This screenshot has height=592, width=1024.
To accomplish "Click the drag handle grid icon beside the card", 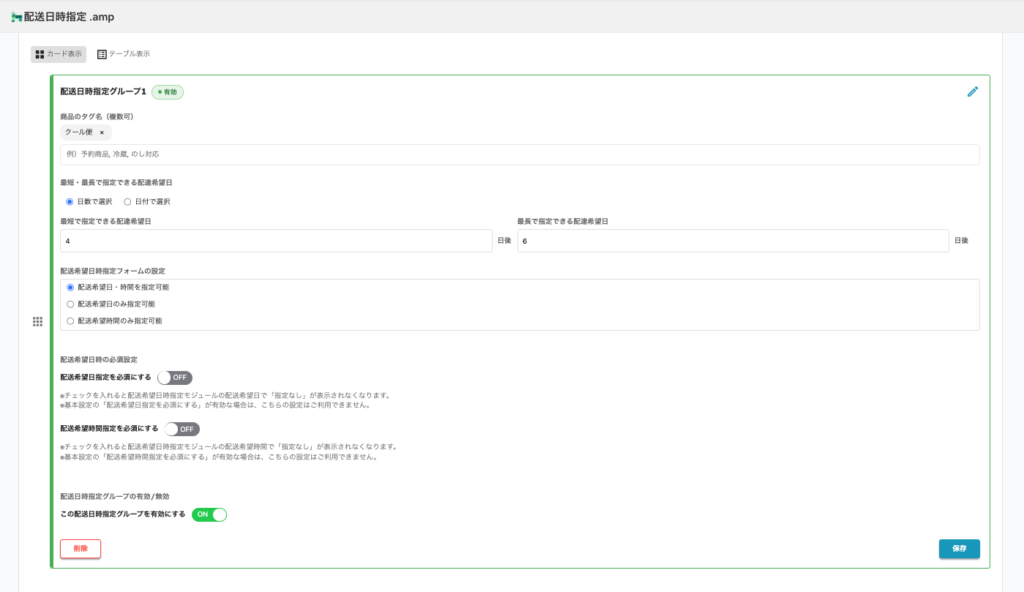I will (x=38, y=321).
